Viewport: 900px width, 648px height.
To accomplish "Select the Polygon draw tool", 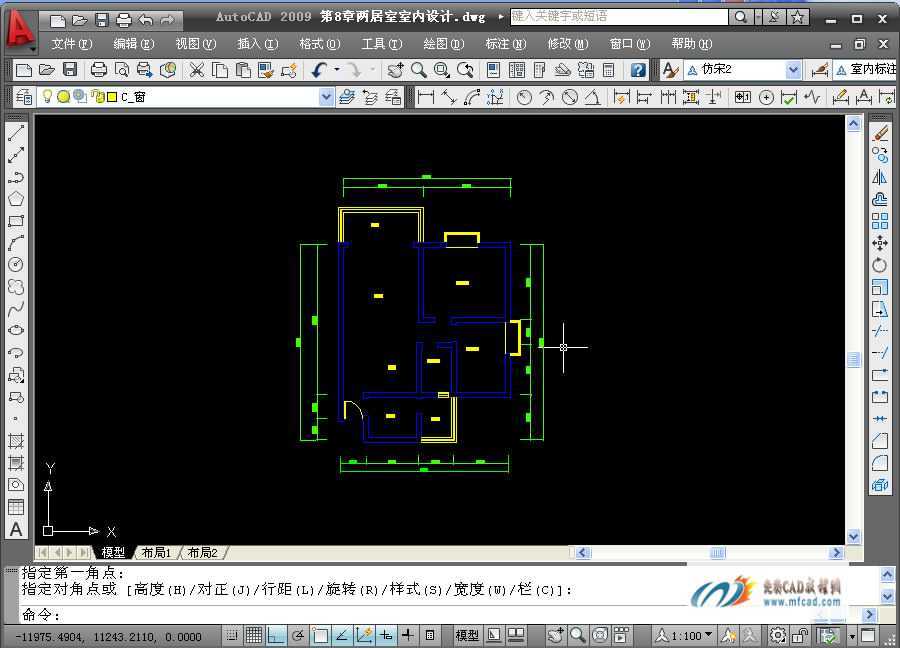I will coord(16,199).
